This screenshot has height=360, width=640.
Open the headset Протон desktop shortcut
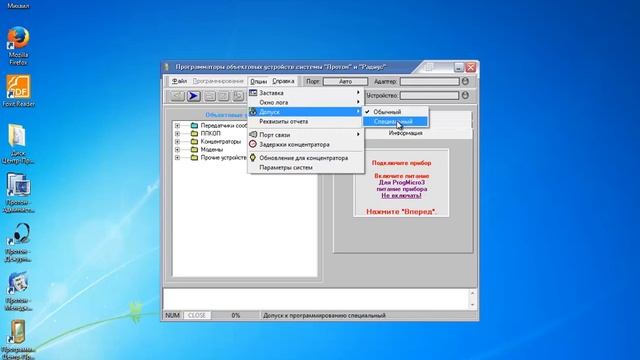[x=18, y=242]
